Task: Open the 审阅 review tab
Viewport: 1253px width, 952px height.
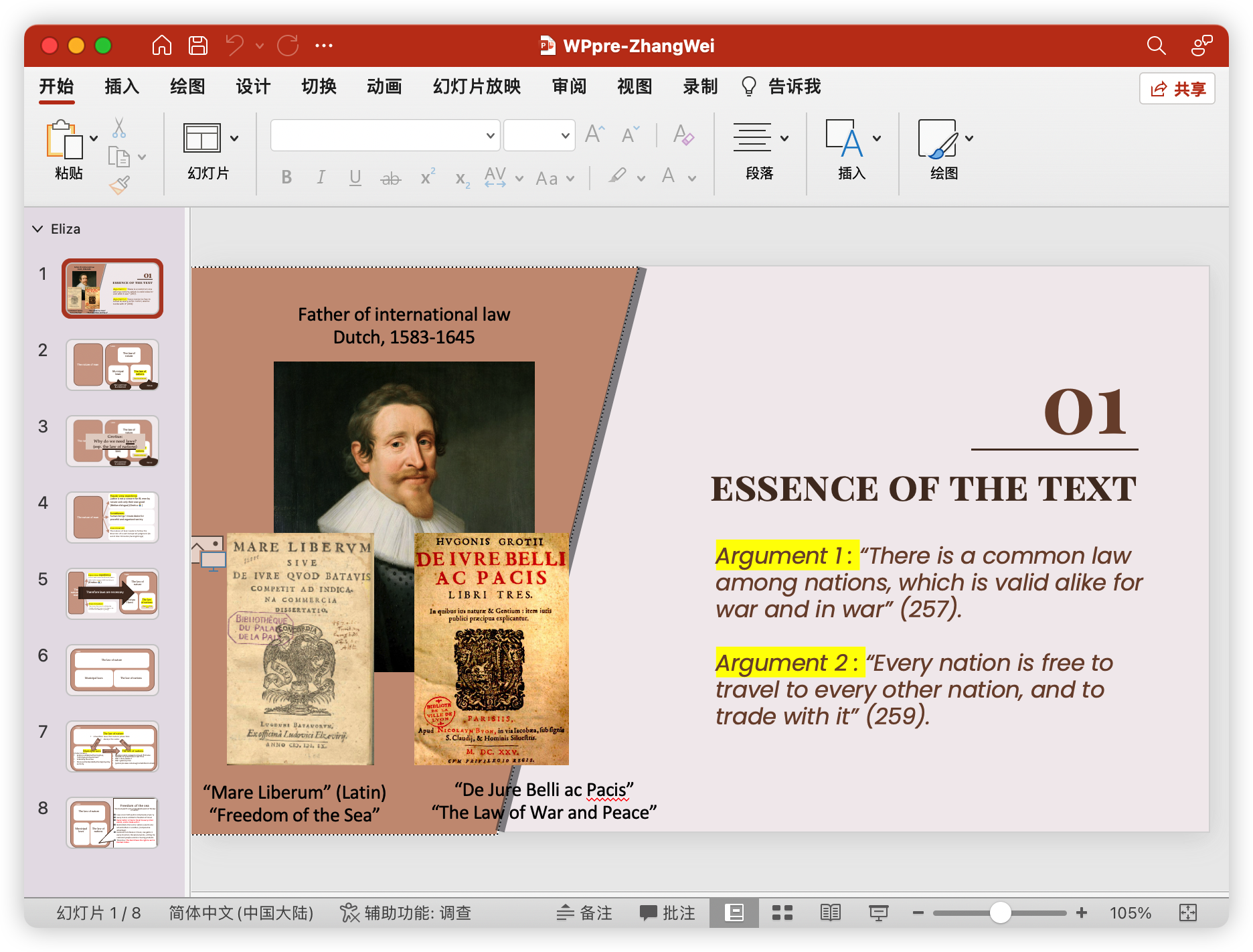Action: [x=569, y=86]
